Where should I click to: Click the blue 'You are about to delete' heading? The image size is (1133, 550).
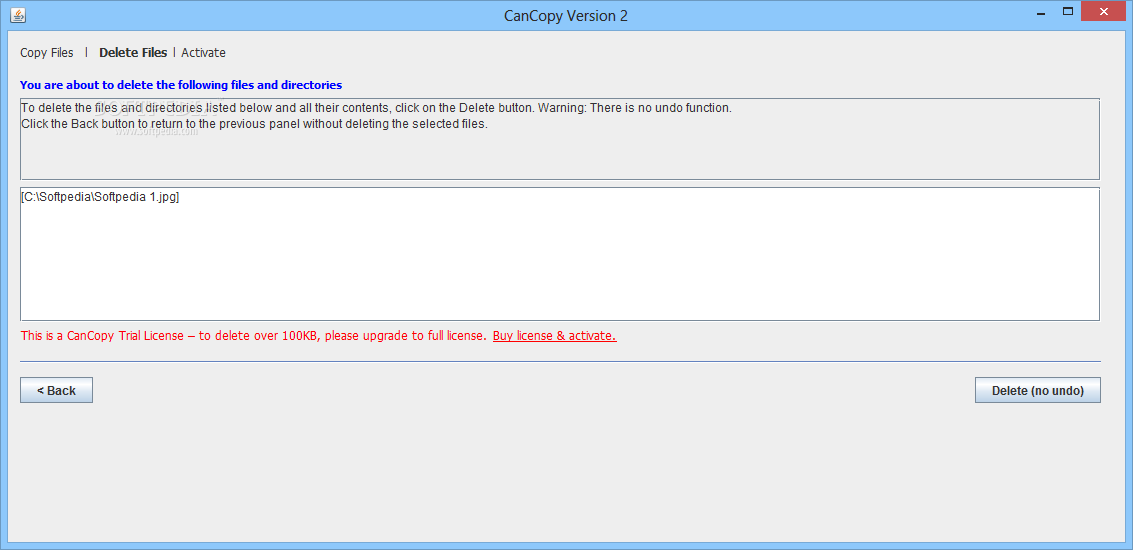pyautogui.click(x=181, y=85)
